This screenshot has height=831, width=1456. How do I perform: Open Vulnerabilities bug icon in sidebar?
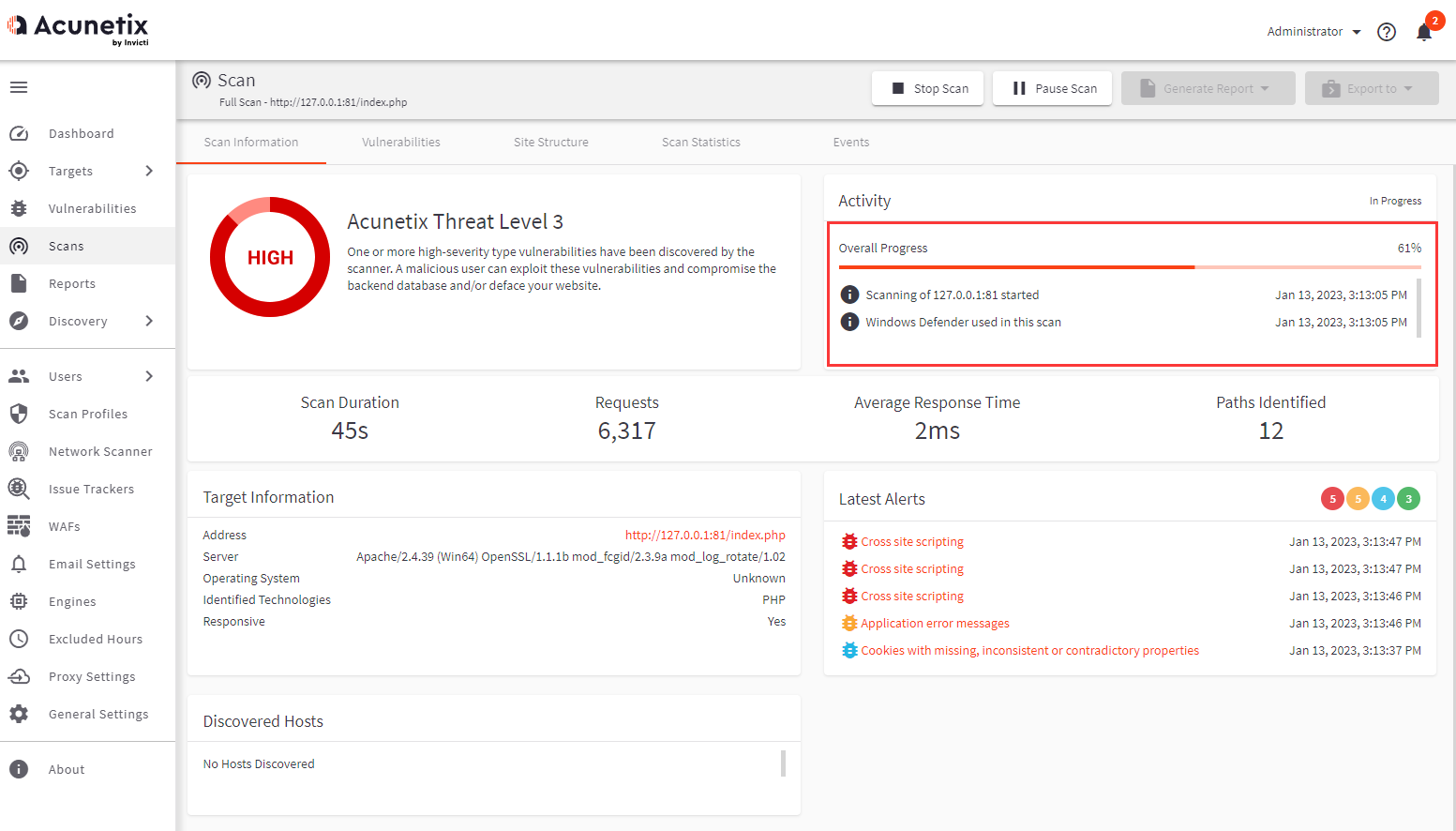19,208
